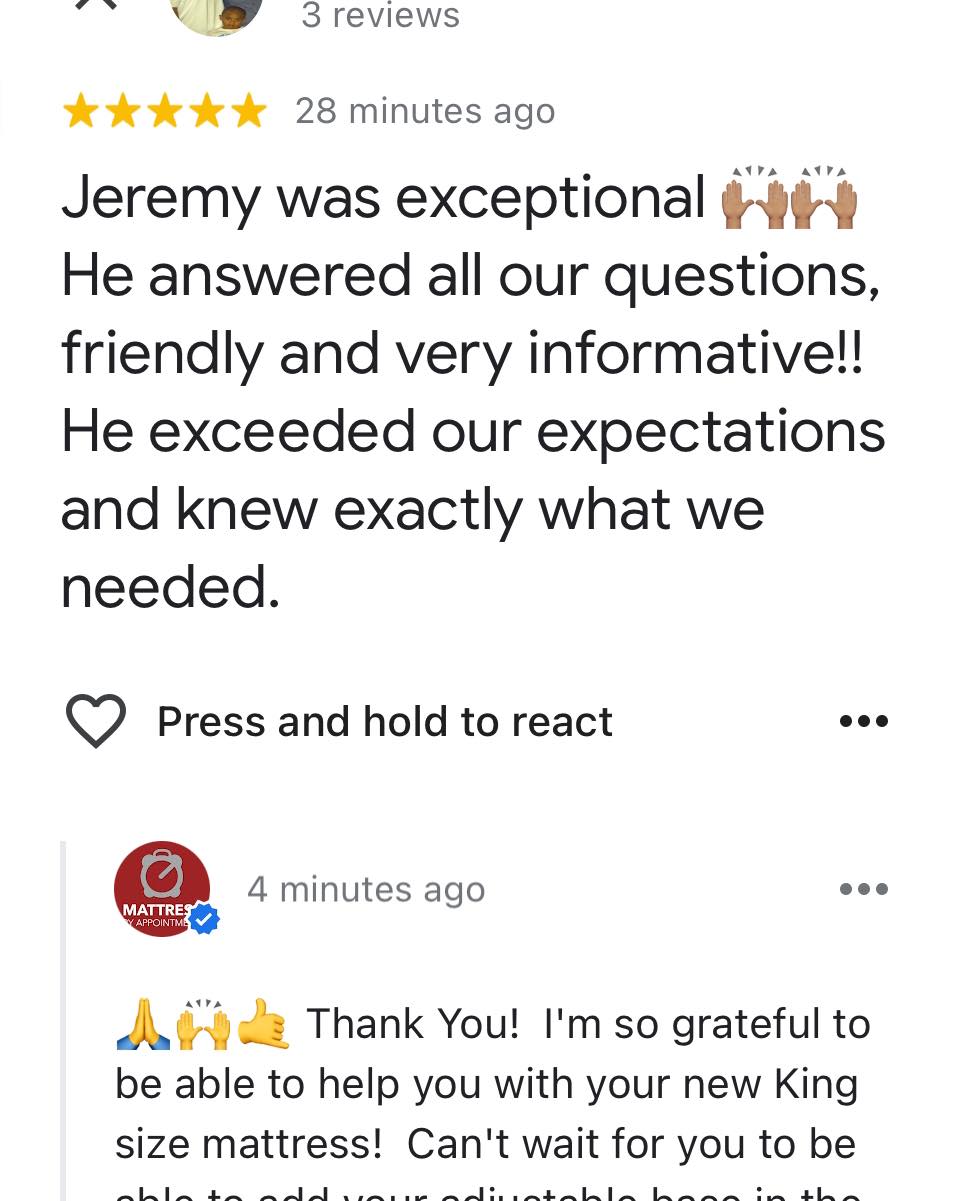
Task: Tap "Press and hold to react" label
Action: [x=385, y=721]
